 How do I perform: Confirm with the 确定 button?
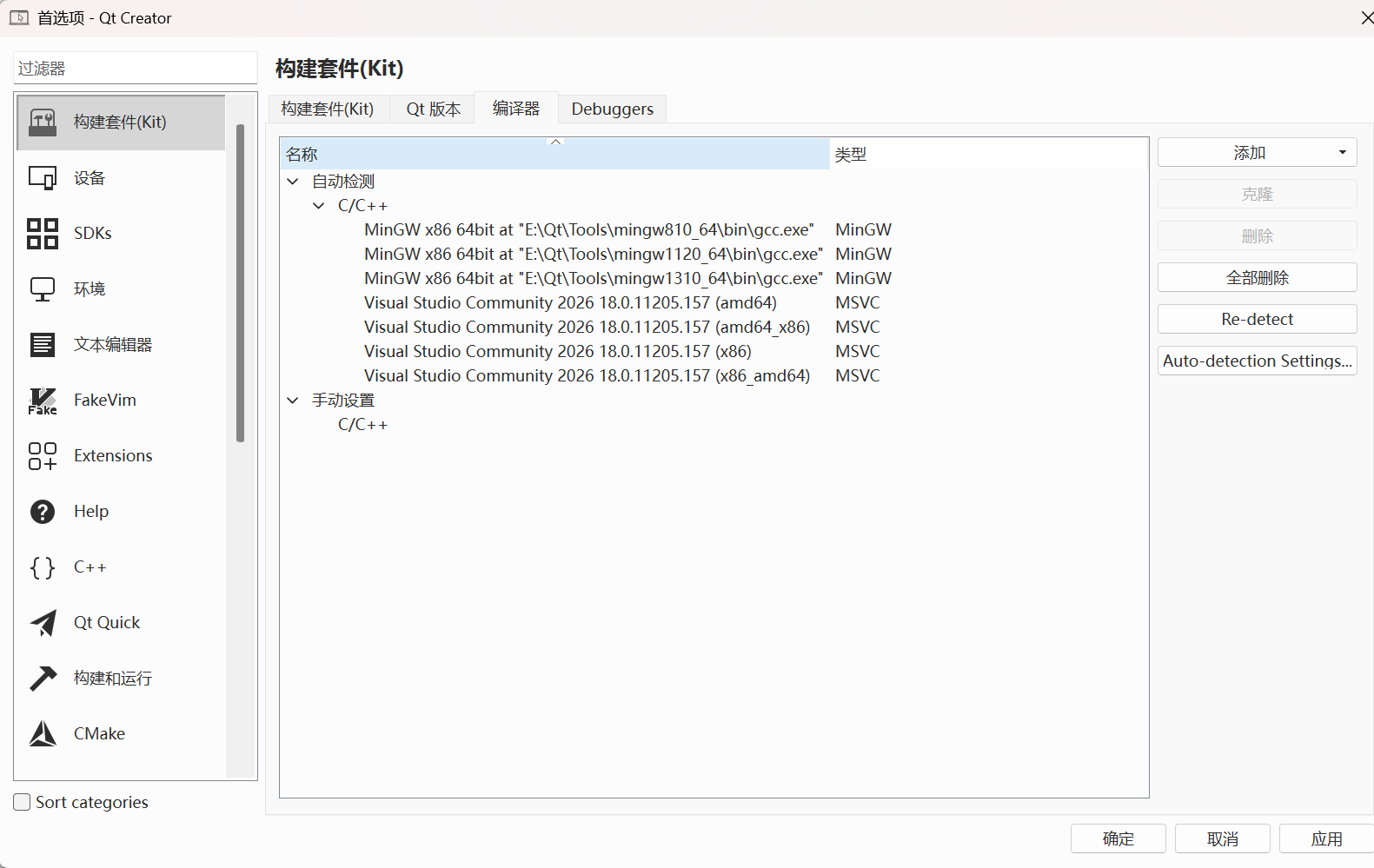pyautogui.click(x=1118, y=839)
